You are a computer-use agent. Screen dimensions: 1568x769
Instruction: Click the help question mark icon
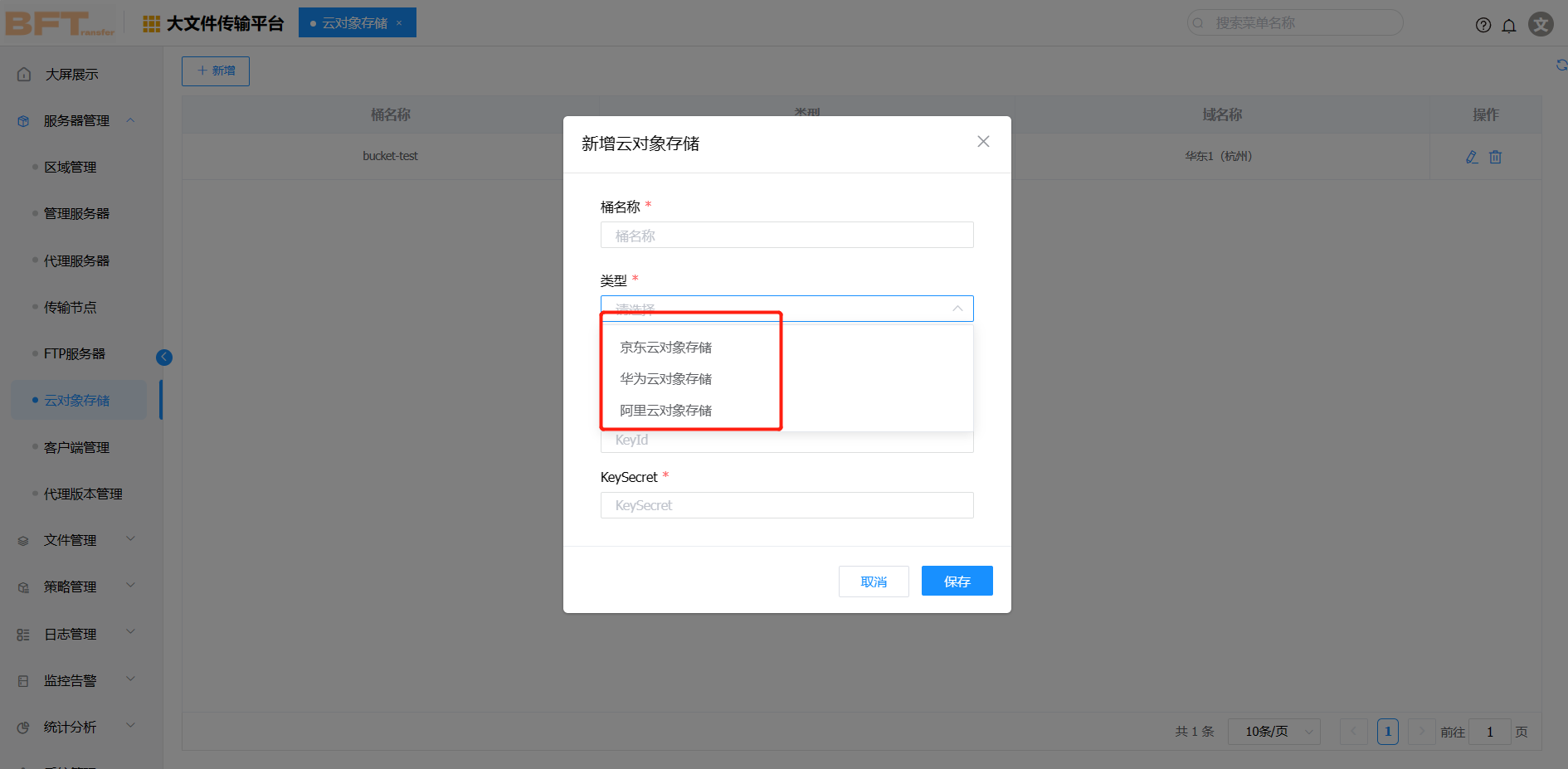pyautogui.click(x=1483, y=25)
